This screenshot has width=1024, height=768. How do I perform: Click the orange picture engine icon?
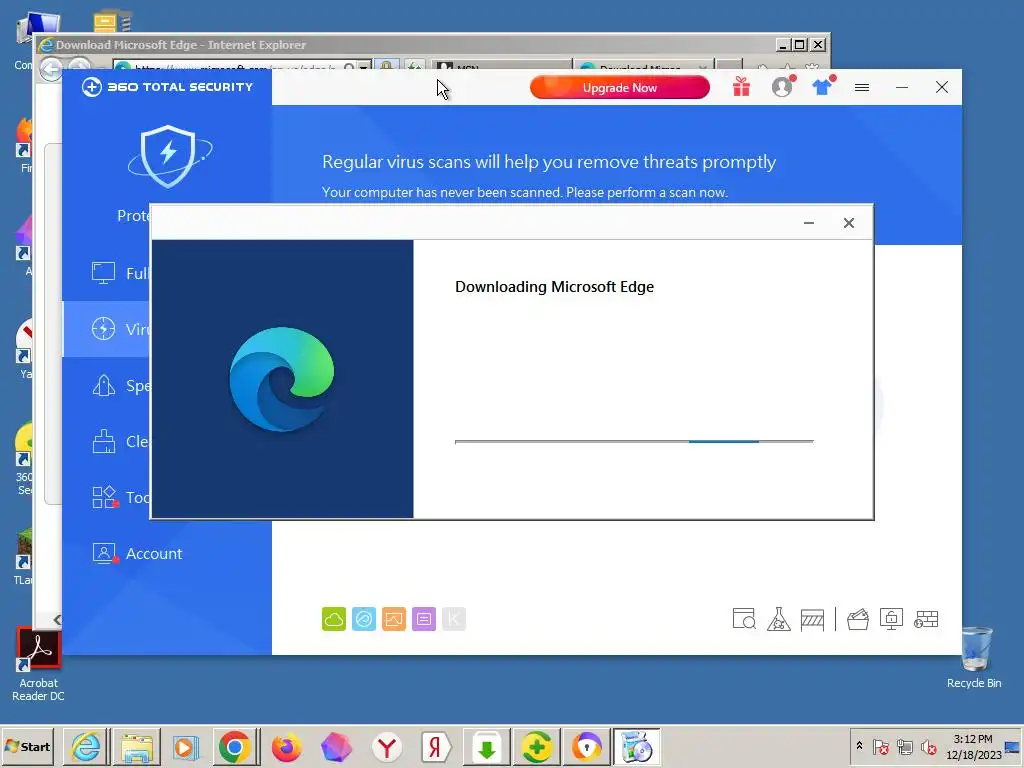(x=394, y=619)
